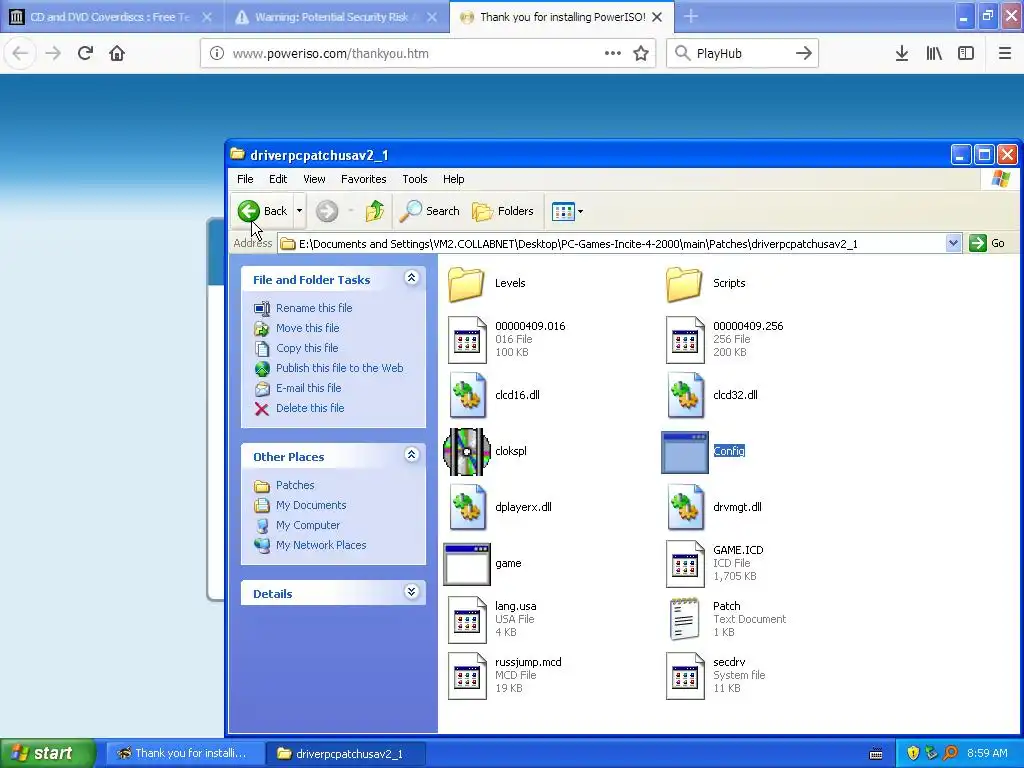Go to My Documents in Other Places
1024x768 pixels.
[x=311, y=505]
